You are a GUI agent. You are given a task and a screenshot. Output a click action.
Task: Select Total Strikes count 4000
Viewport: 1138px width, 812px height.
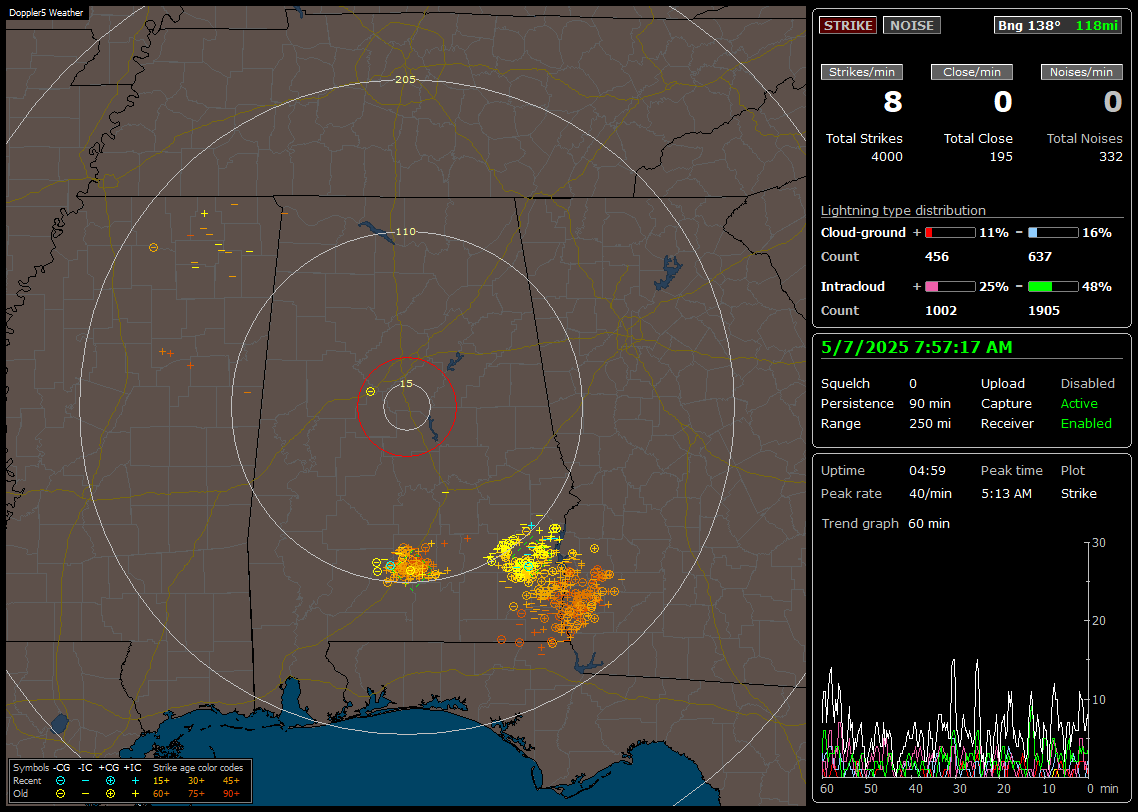coord(887,157)
